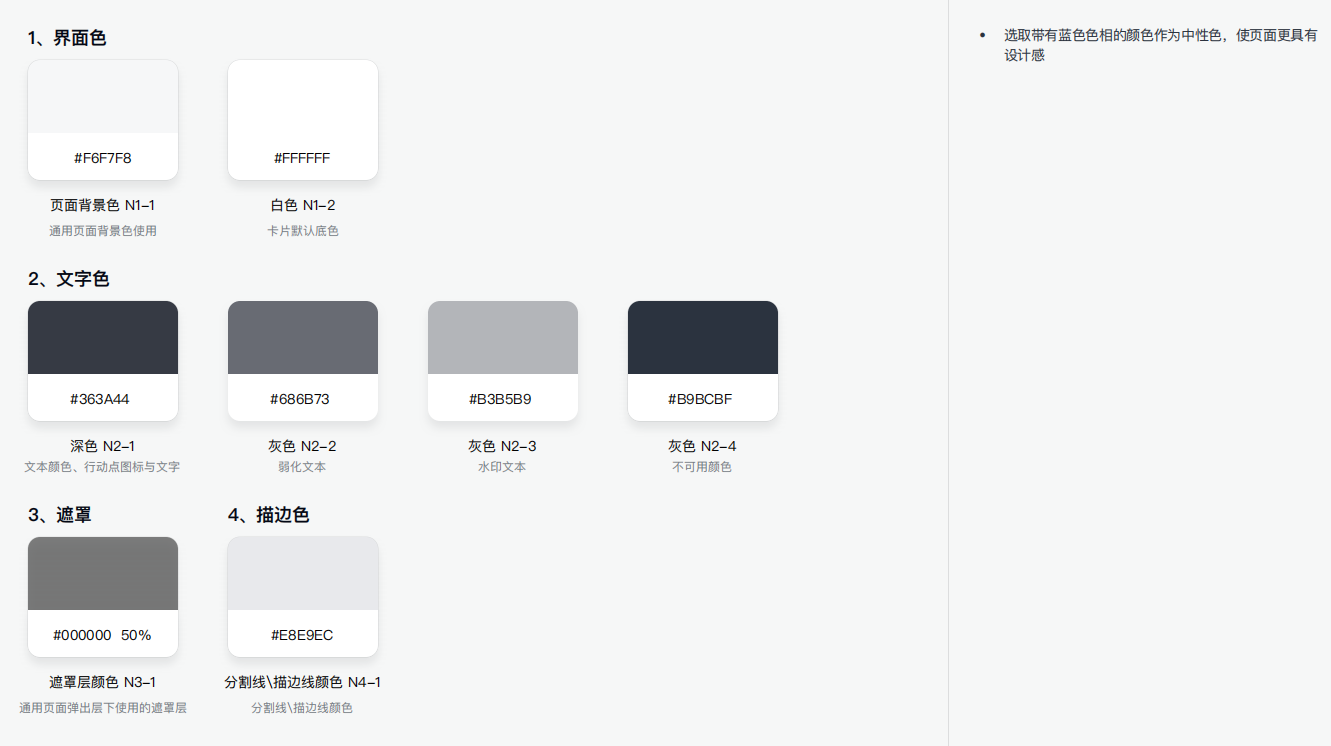Viewport: 1331px width, 746px height.
Task: Click the description '不可用颜色'
Action: pyautogui.click(x=703, y=467)
